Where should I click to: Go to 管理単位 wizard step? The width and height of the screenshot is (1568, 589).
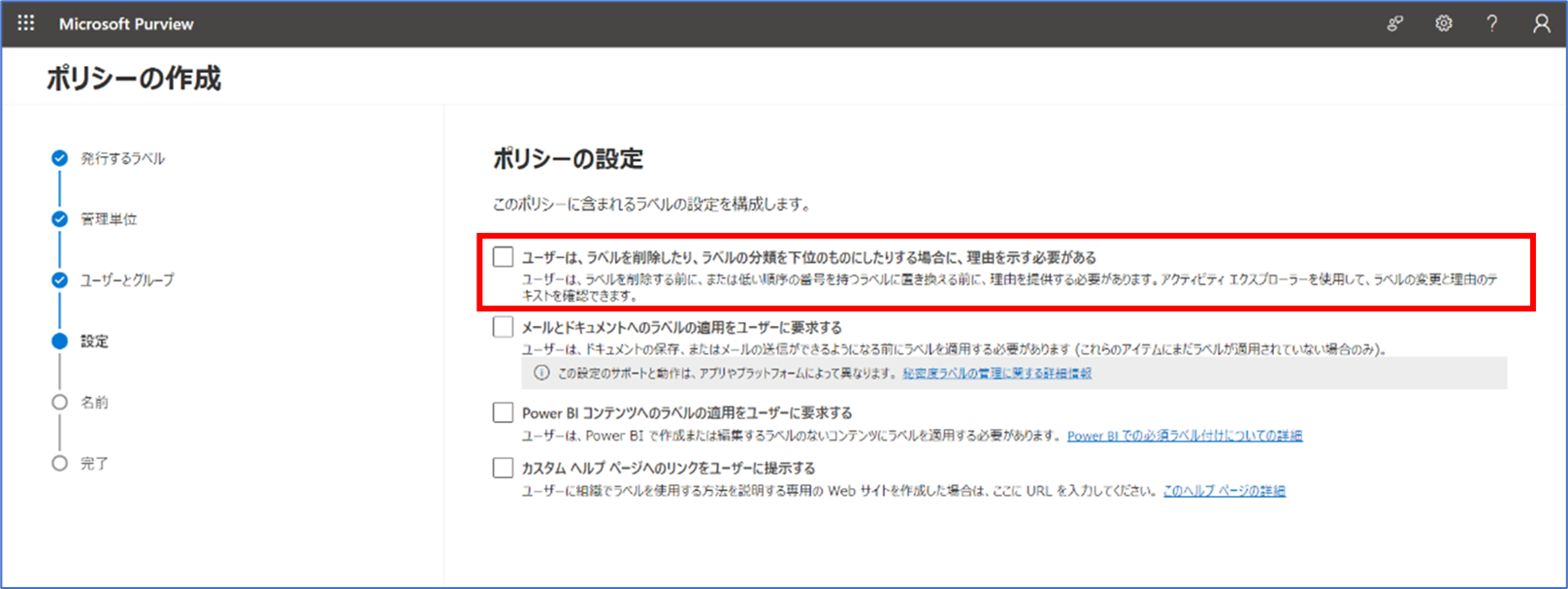(109, 219)
